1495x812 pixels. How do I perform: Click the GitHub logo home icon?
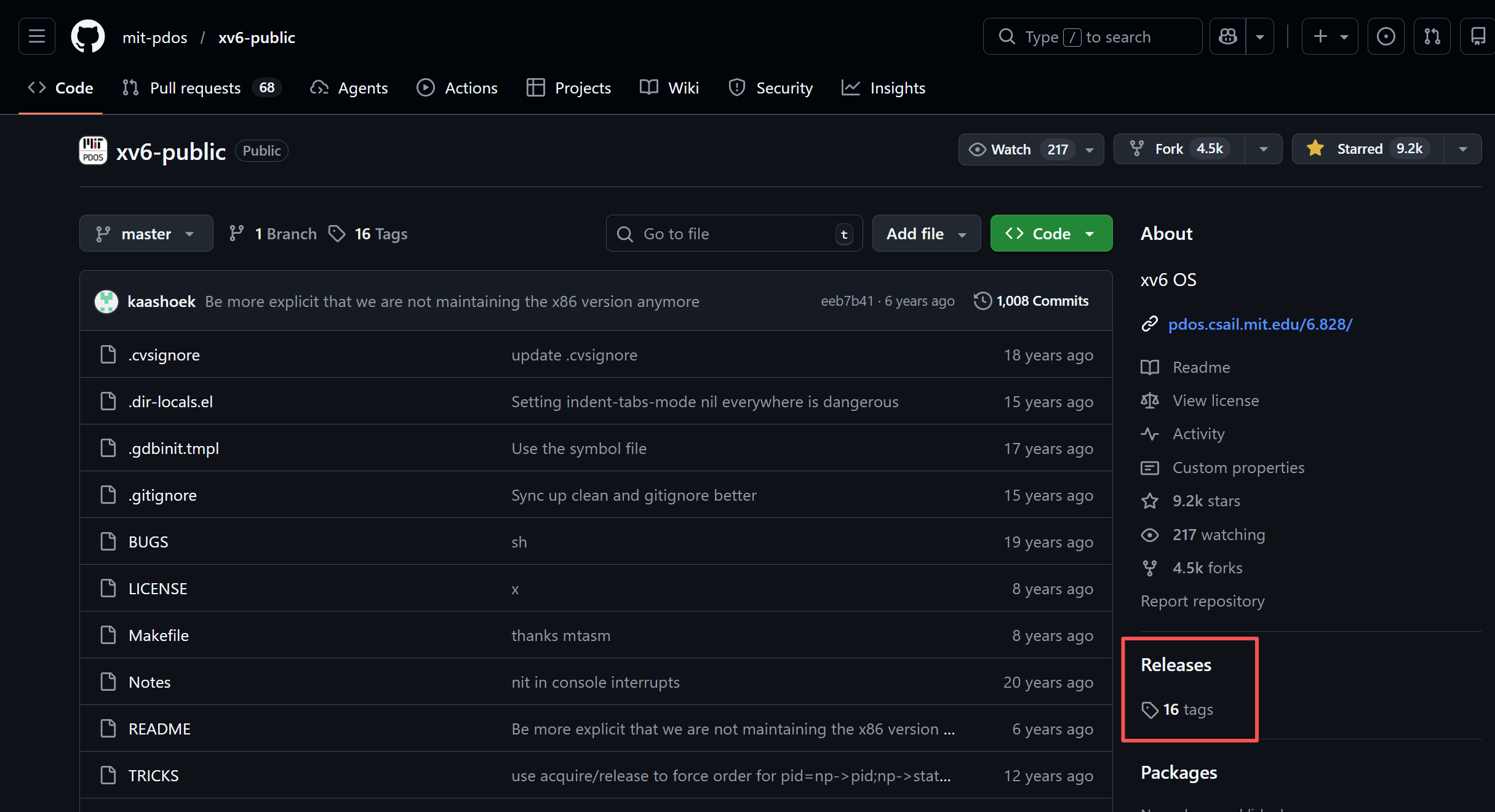(88, 37)
